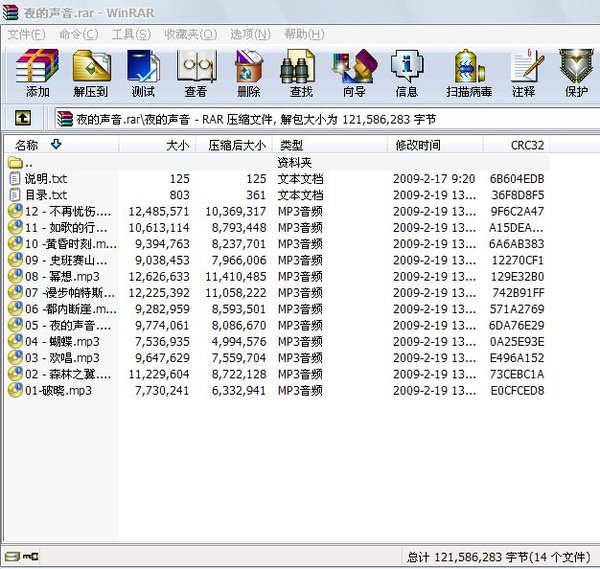Viewport: 600px width, 569px height.
Task: Click the parent folder '..' icon
Action: point(15,163)
